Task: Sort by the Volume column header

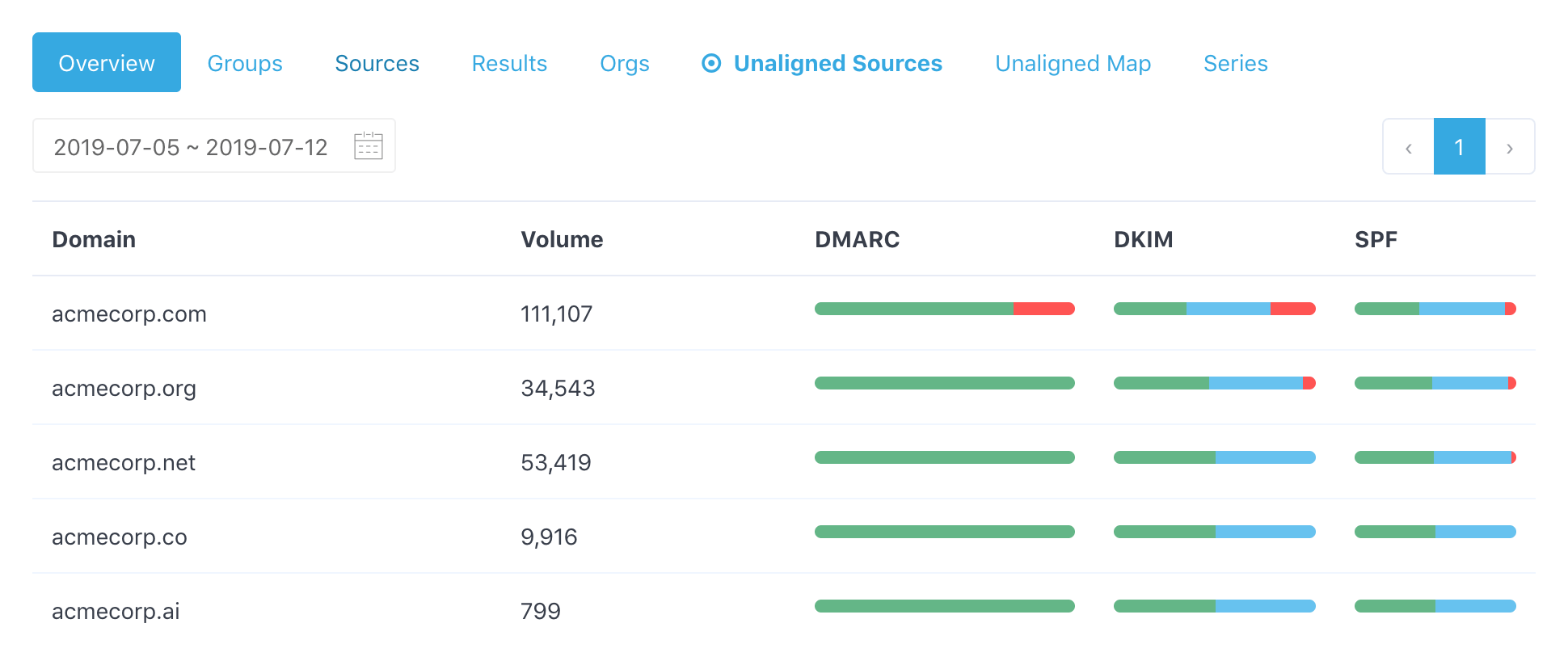Action: [562, 239]
